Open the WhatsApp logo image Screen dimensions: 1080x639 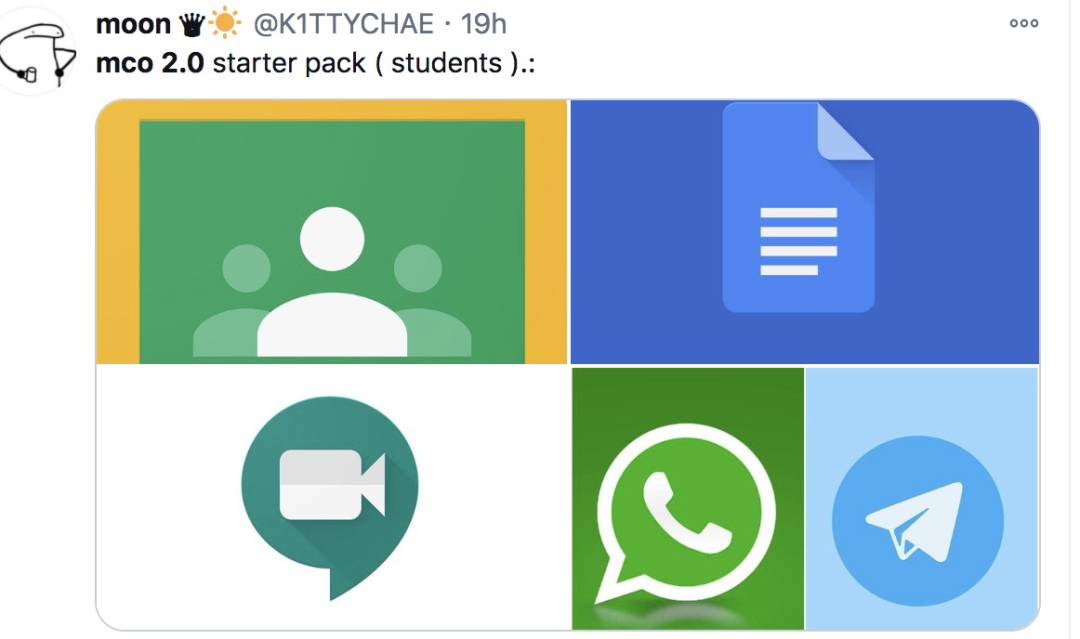coord(687,499)
